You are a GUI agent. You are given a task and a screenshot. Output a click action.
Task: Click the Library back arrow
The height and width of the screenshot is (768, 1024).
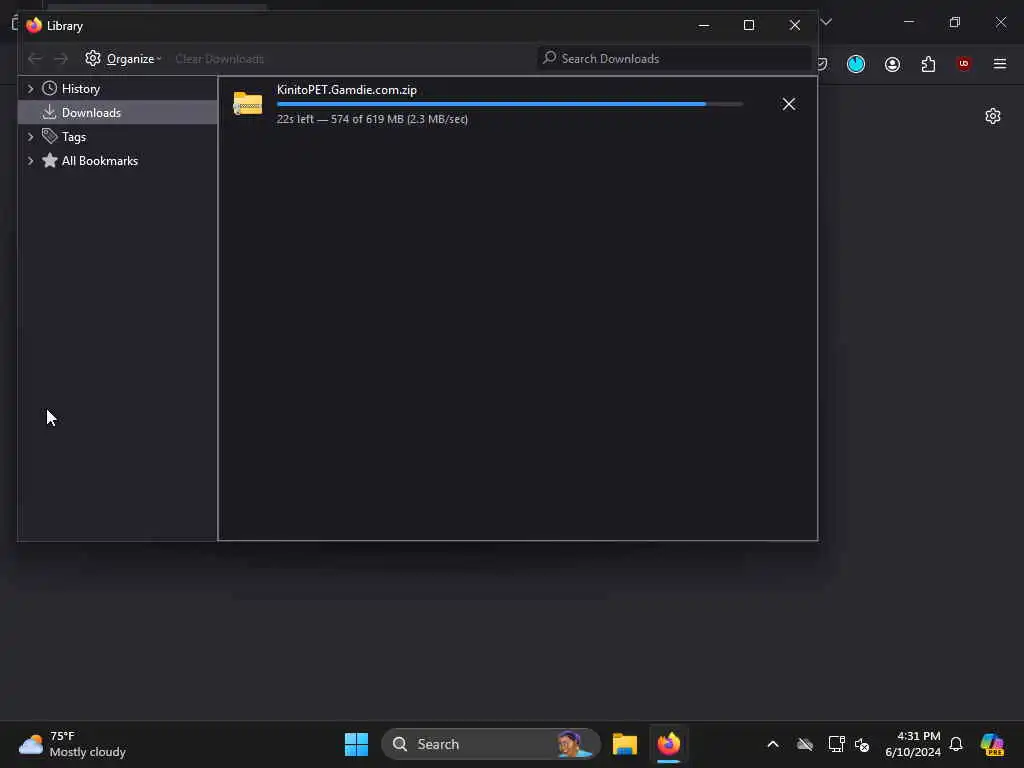35,59
